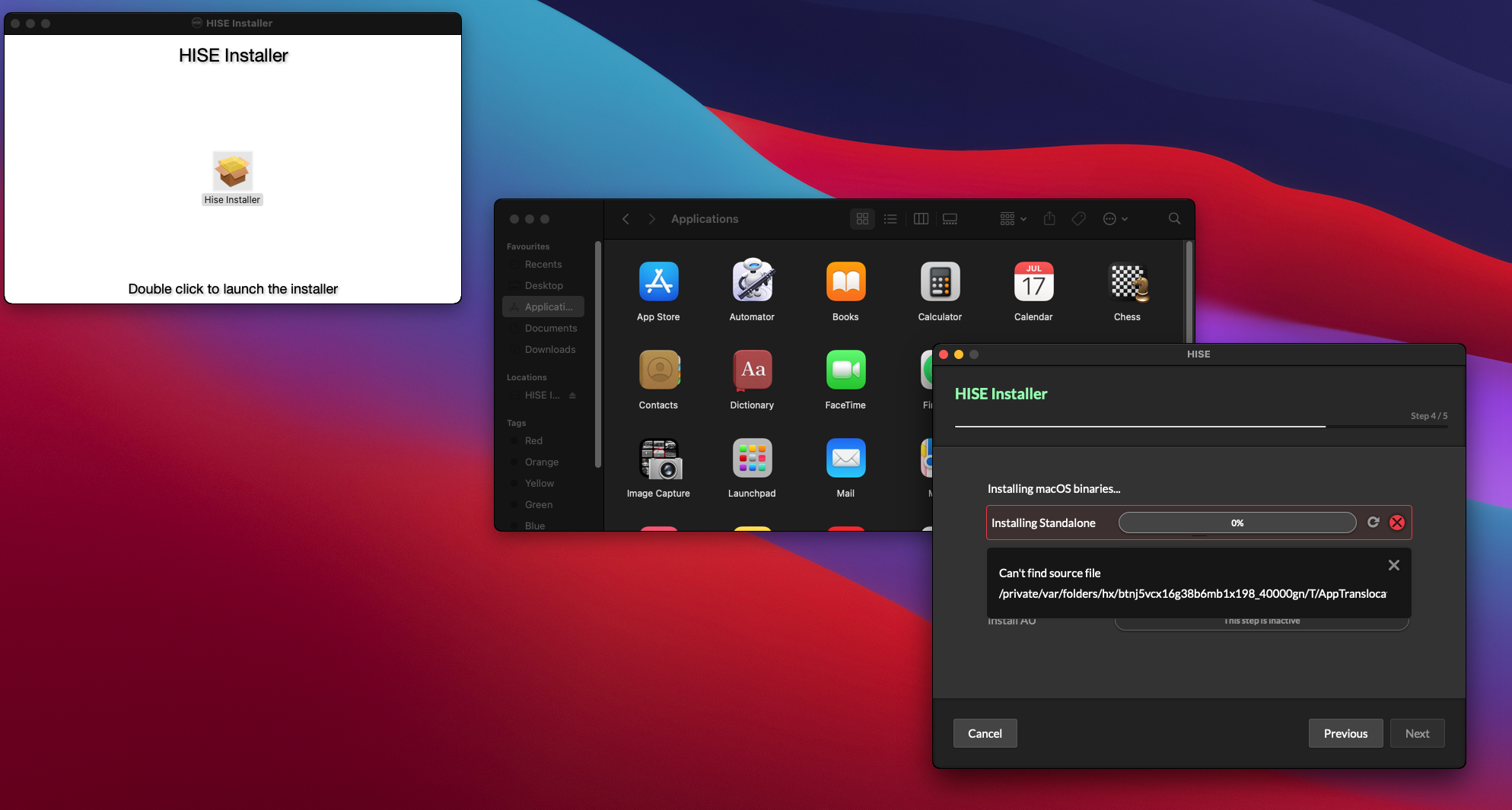Viewport: 1512px width, 810px height.
Task: Switch Finder to column view
Action: 921,219
